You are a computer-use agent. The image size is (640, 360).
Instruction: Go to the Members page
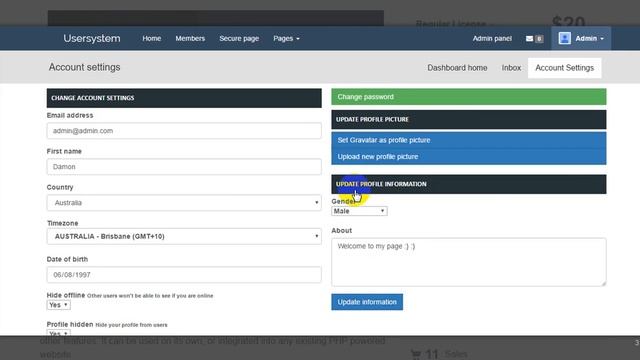click(190, 38)
